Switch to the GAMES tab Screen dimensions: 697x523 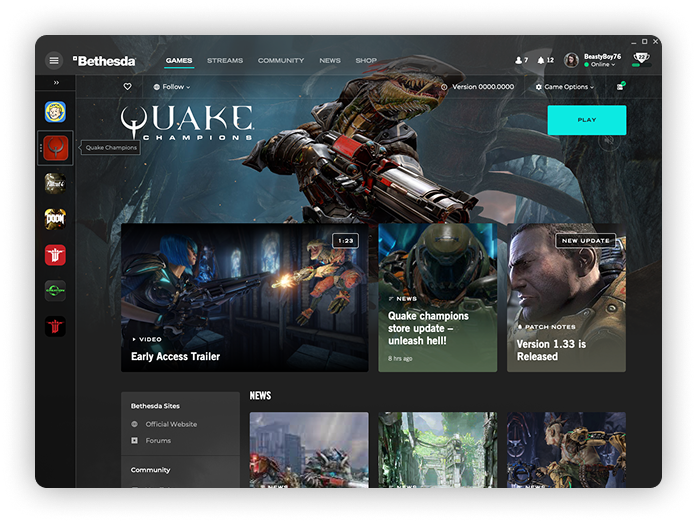tap(179, 60)
